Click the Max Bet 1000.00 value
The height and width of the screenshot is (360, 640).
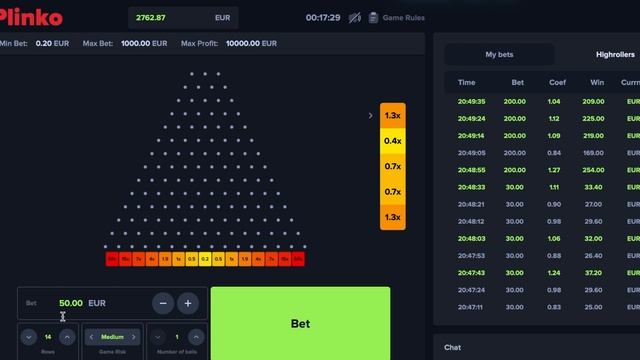coord(136,43)
